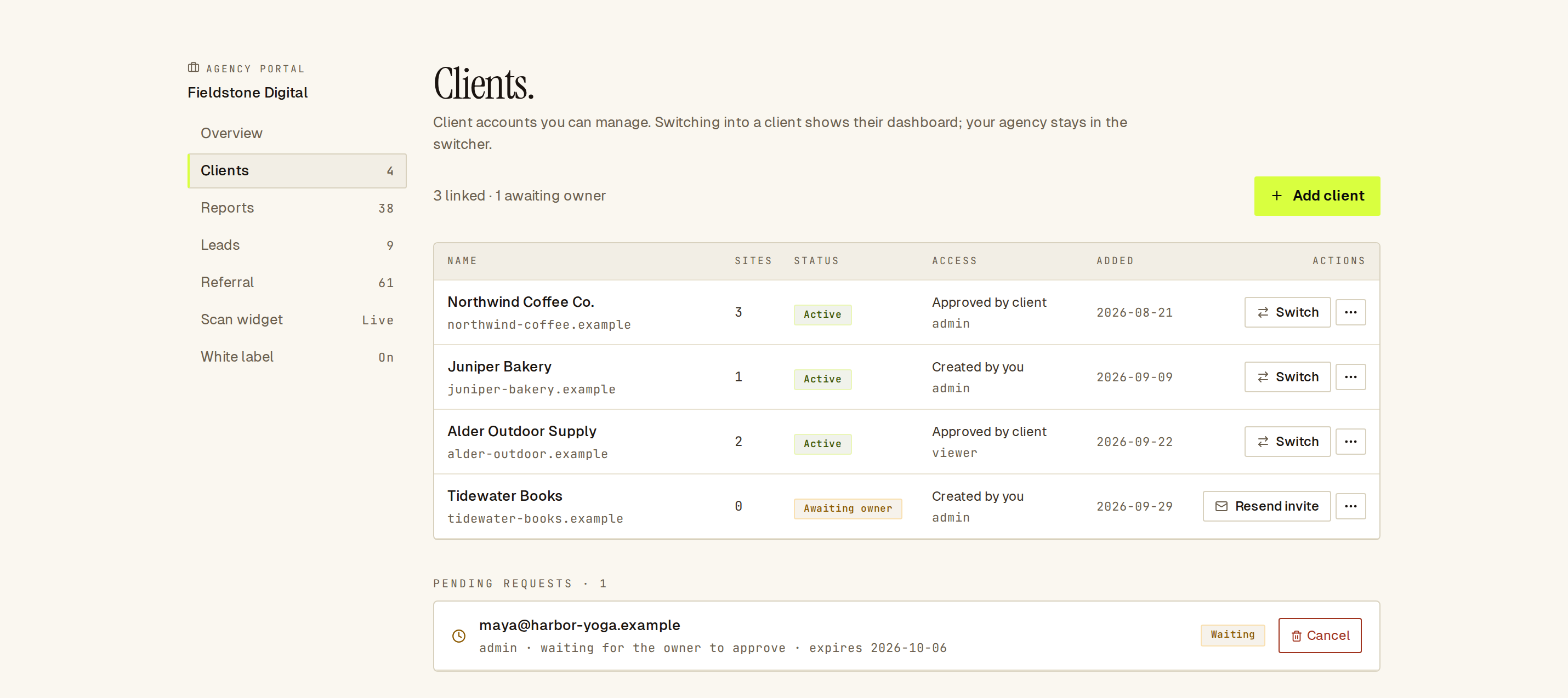Open Scan widget settings
This screenshot has width=1568, height=698.
pos(297,319)
